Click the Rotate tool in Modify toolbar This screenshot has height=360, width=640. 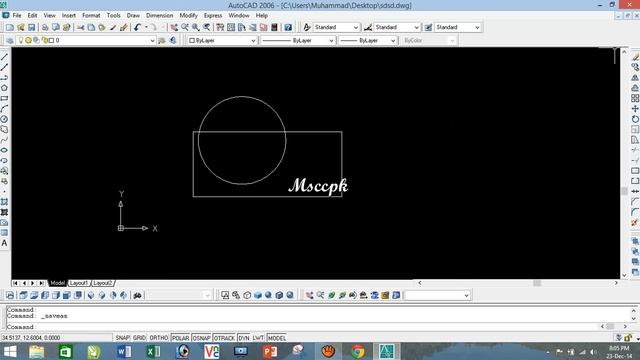point(635,119)
